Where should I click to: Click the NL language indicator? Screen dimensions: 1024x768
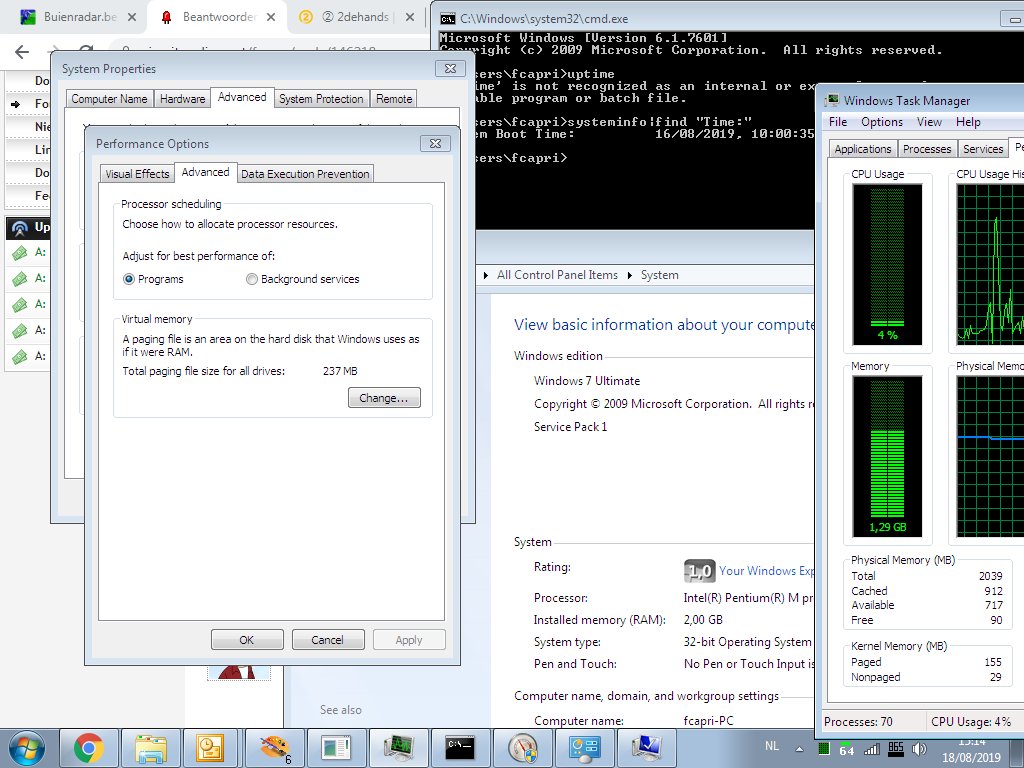(772, 746)
